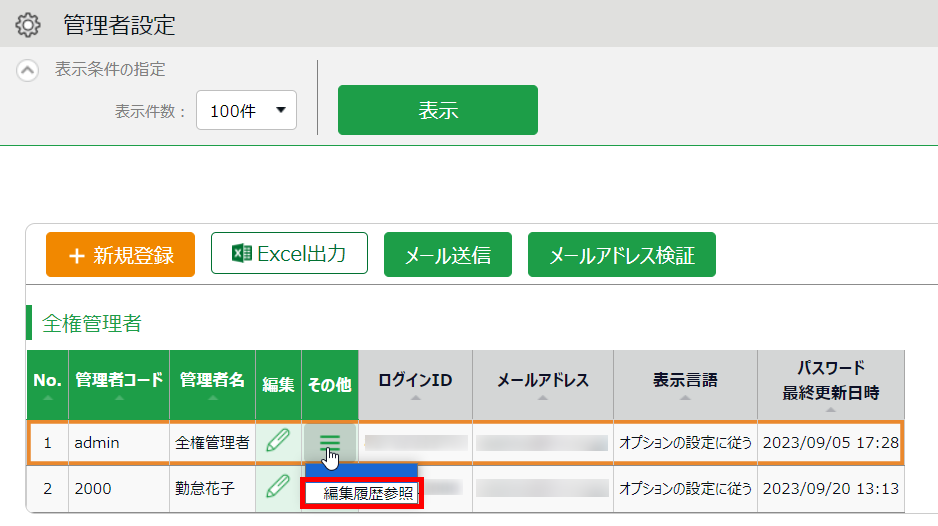Select 編集履歴参照 menu item

coord(367,493)
